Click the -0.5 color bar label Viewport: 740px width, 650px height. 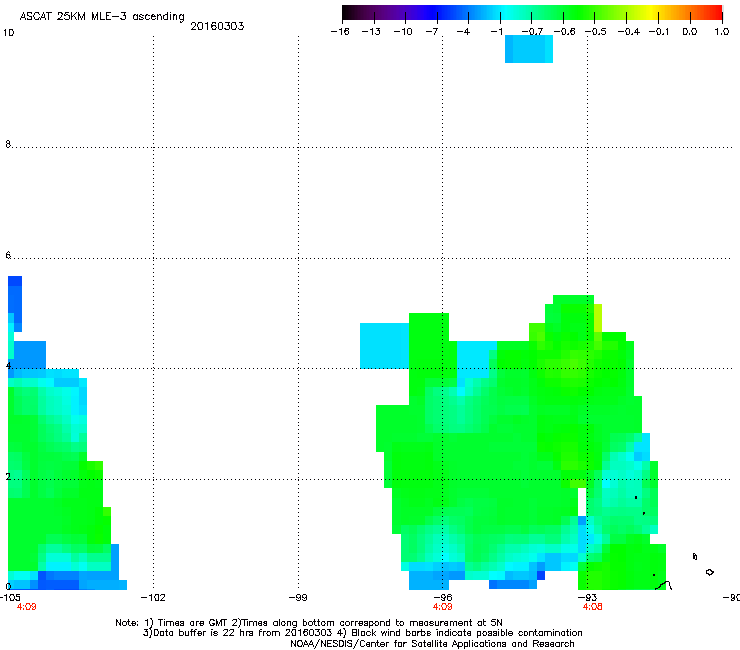596,32
